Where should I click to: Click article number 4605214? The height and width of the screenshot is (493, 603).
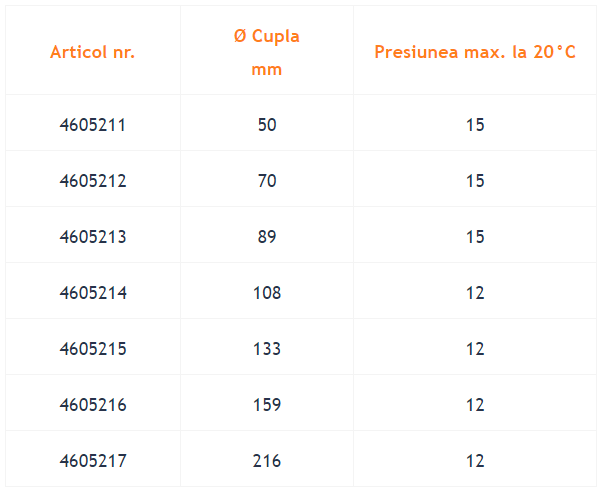click(93, 293)
